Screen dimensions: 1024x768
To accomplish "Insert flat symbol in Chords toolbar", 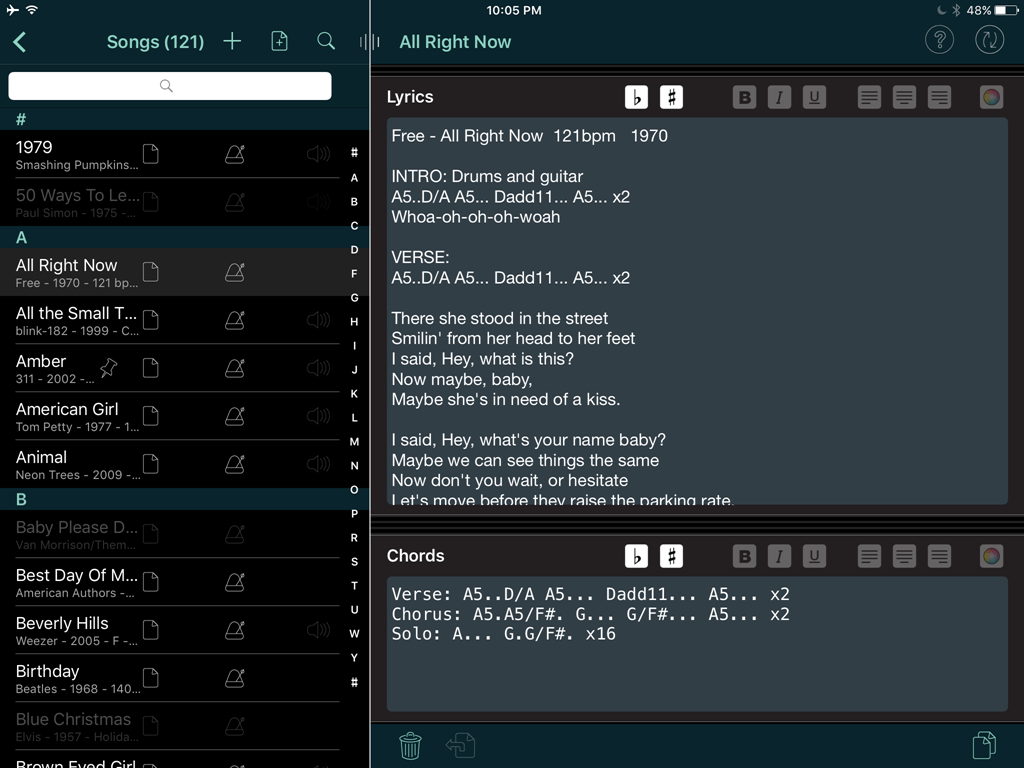I will pyautogui.click(x=636, y=556).
